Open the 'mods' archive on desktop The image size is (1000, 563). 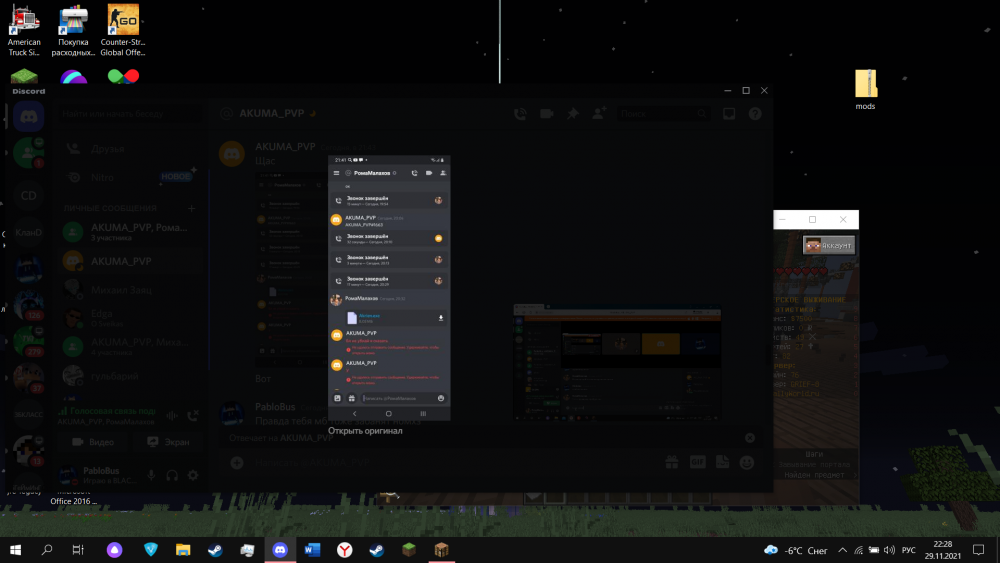tap(865, 90)
